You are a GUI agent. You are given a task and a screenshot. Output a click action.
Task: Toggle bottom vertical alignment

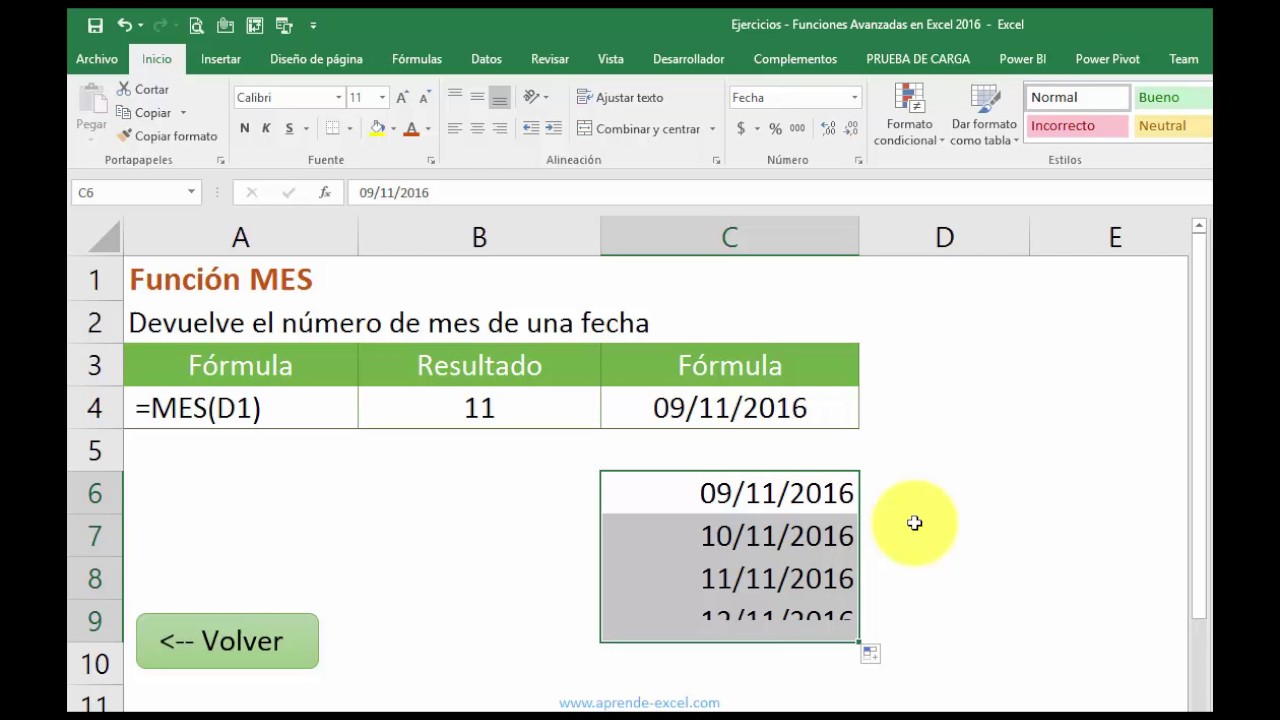(500, 96)
